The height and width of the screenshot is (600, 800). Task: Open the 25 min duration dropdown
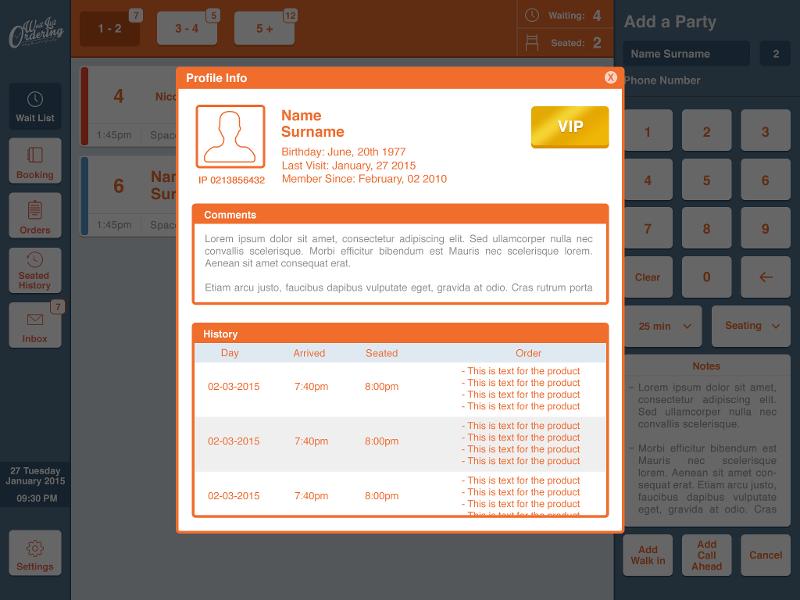tap(662, 326)
